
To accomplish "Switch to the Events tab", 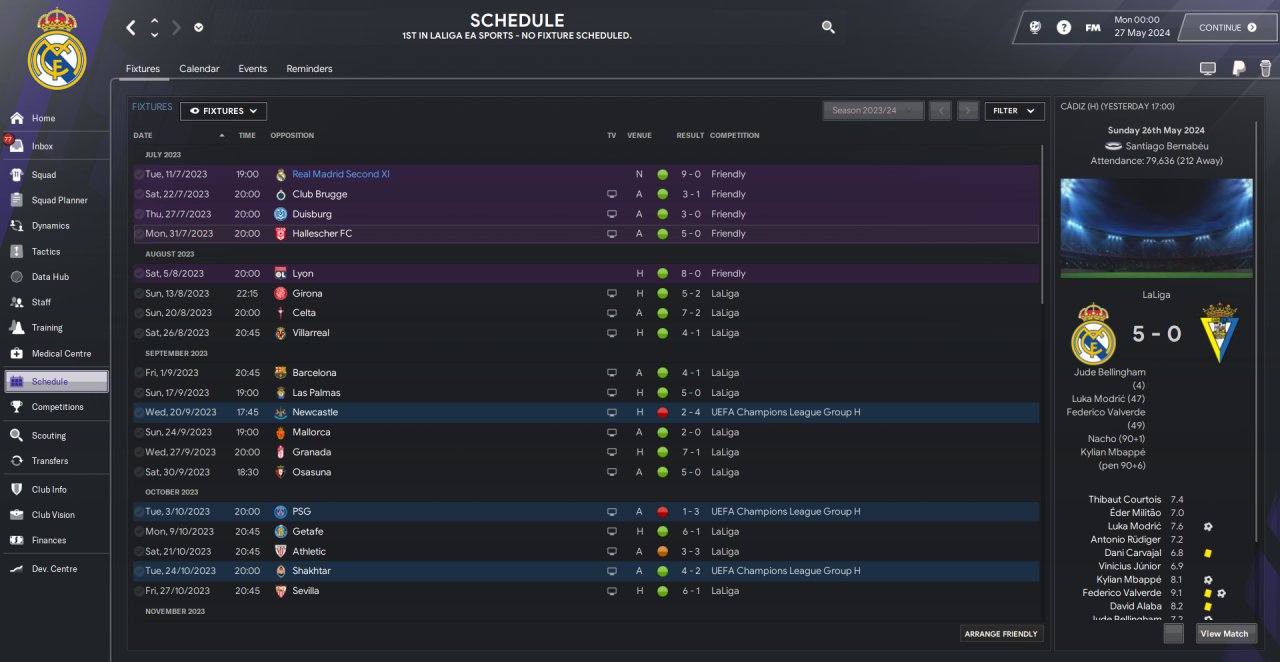I will (253, 69).
